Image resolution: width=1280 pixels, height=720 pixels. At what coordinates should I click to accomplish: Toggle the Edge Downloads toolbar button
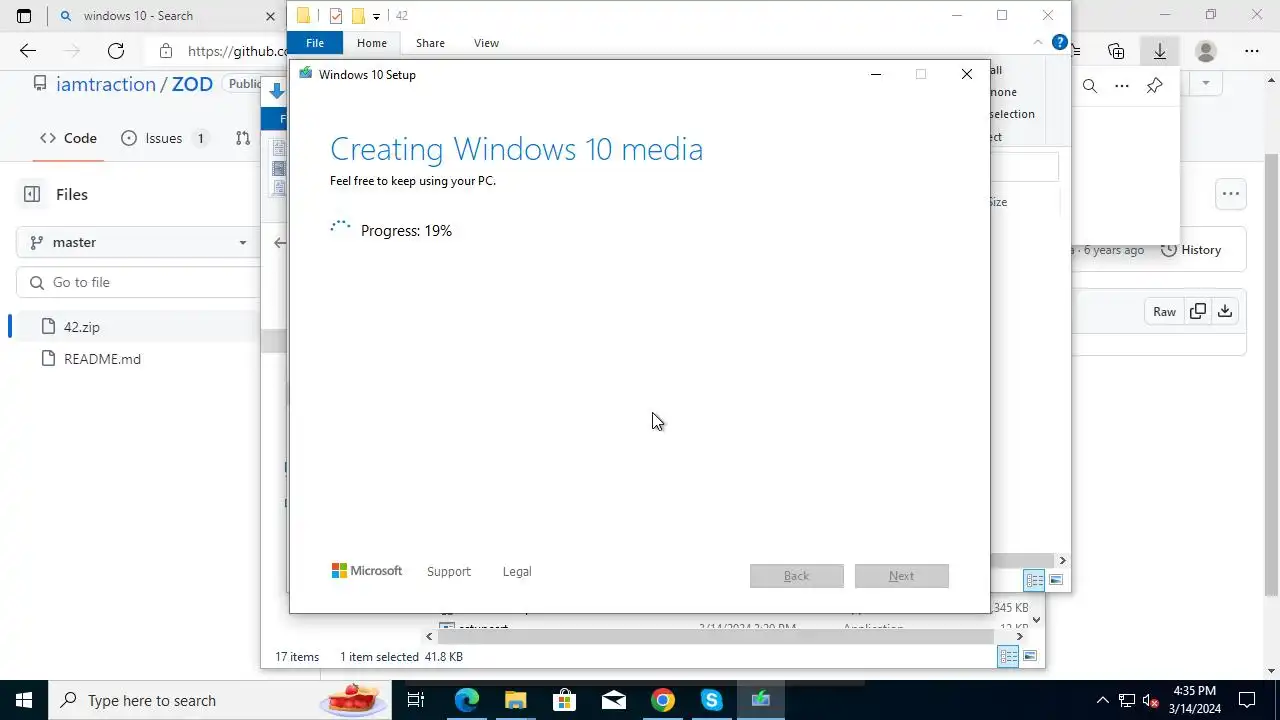[1160, 51]
